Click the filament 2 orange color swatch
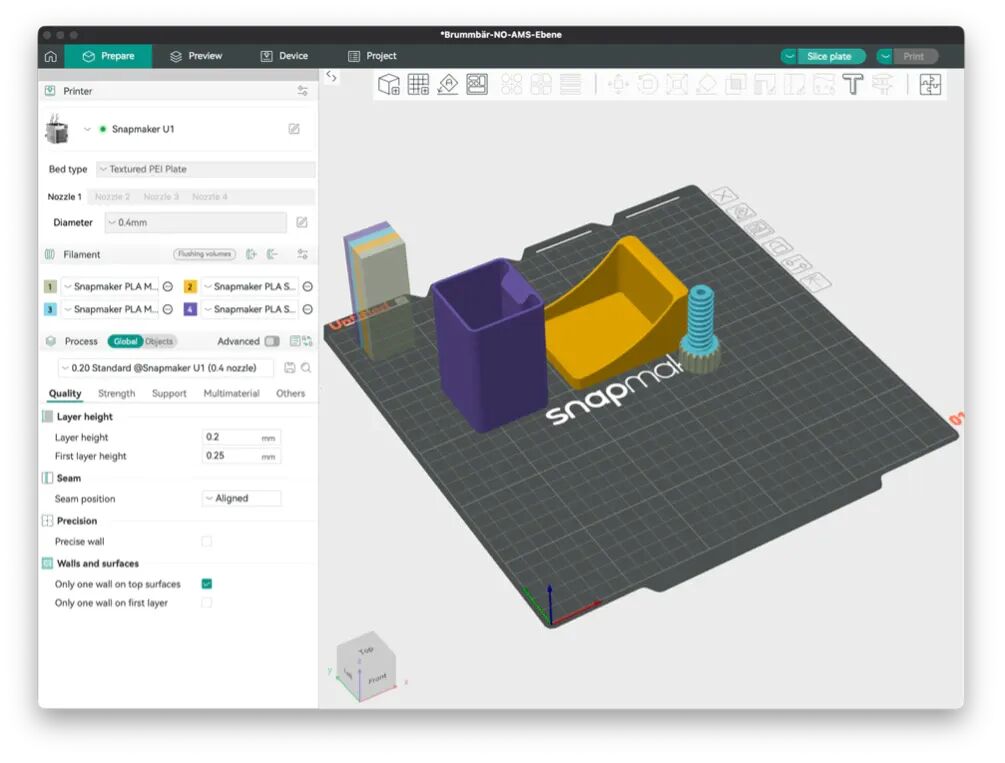Viewport: 1005px width, 763px height. coord(190,287)
